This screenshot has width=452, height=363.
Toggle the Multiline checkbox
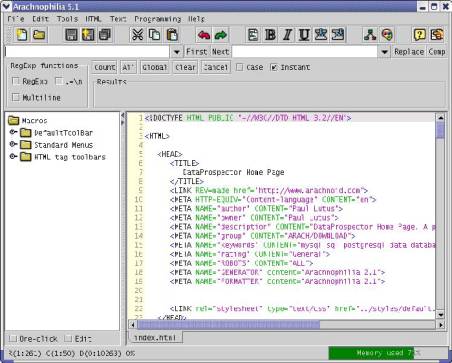[x=16, y=97]
